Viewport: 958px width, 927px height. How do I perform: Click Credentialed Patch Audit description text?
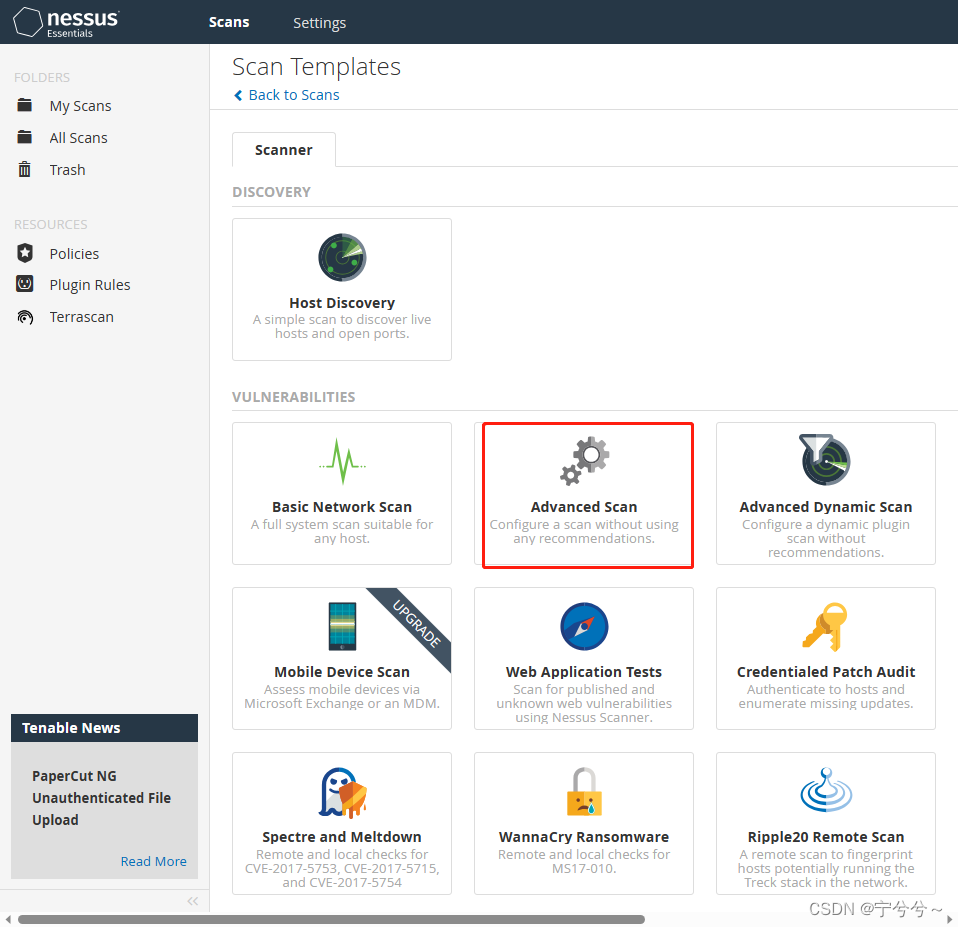pos(826,697)
